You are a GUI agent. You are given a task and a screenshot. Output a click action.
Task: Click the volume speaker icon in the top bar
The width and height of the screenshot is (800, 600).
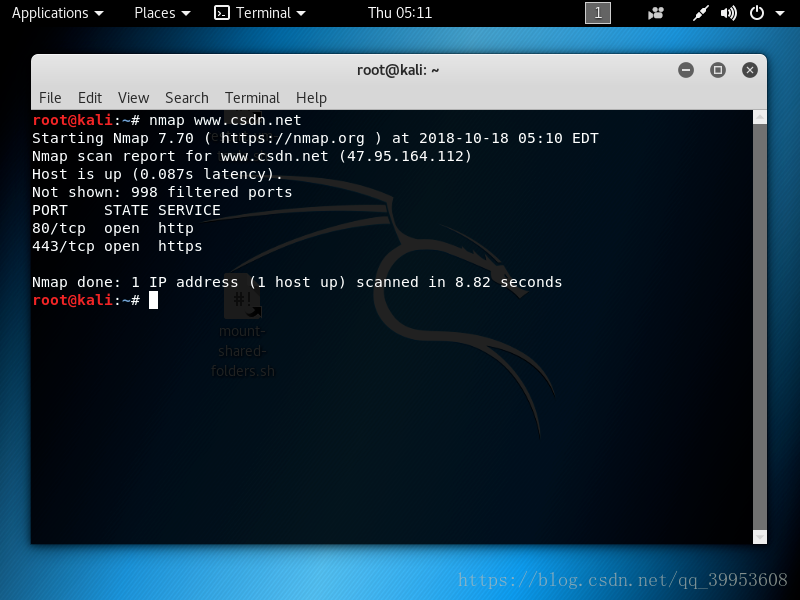(x=728, y=13)
